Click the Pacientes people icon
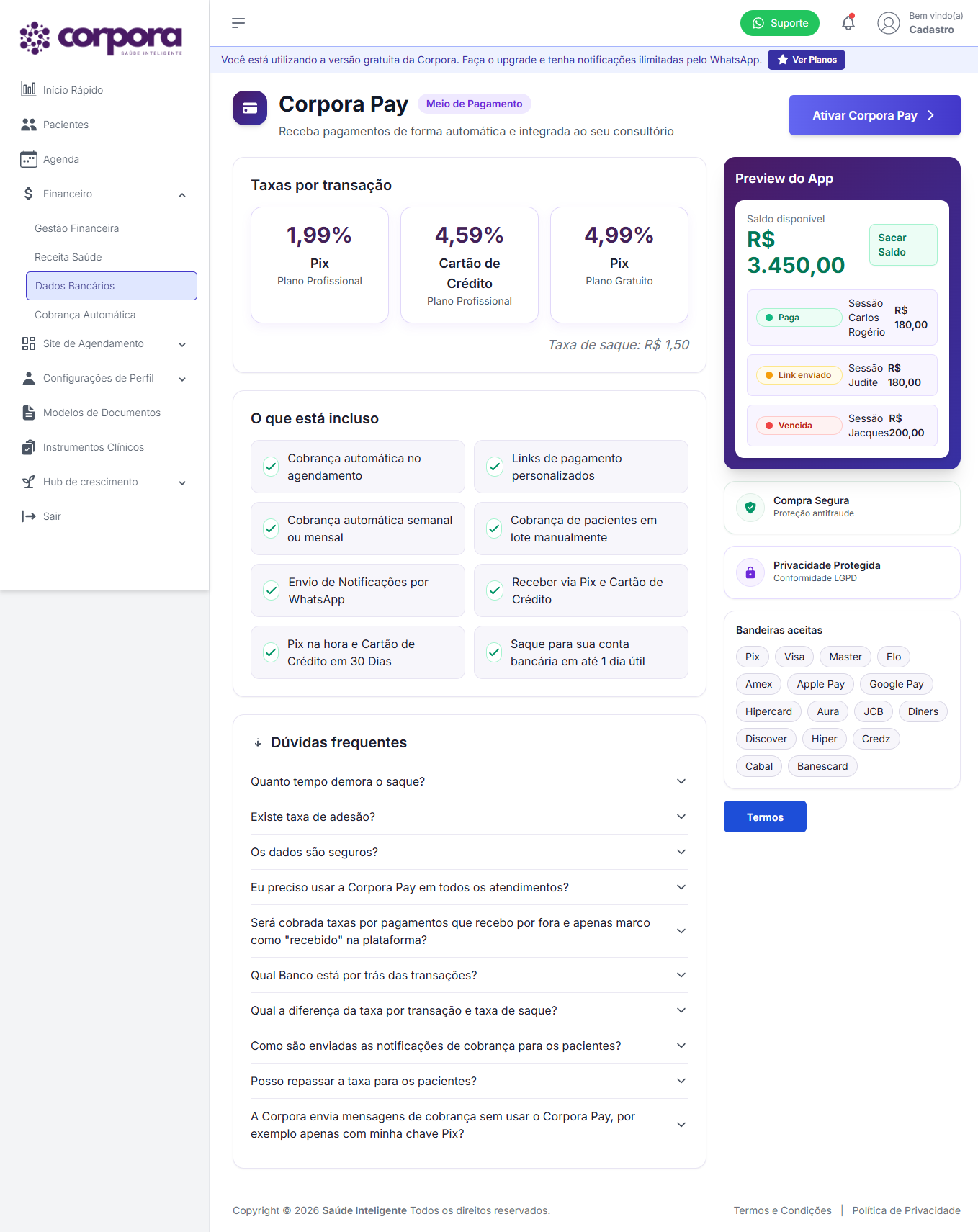This screenshot has height=1232, width=978. (29, 124)
